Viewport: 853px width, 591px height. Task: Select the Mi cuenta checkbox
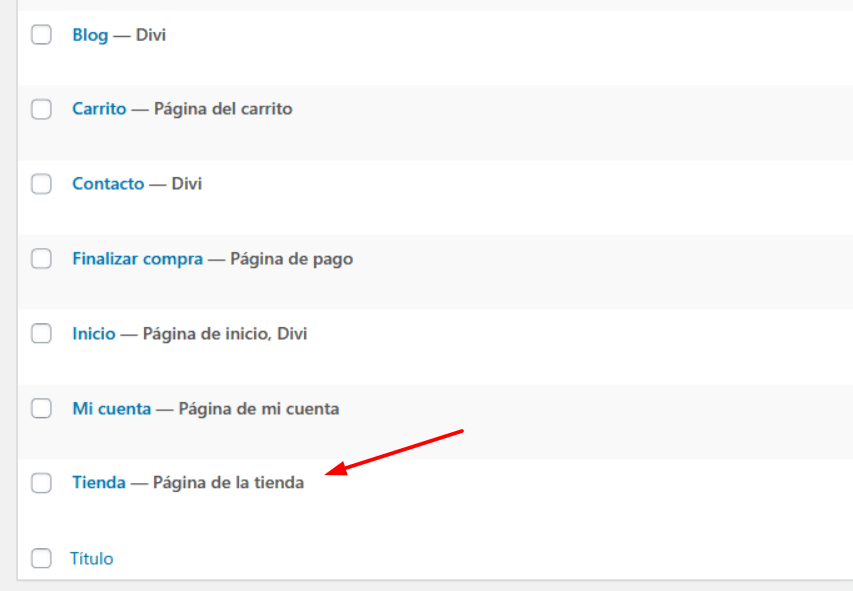(x=41, y=408)
